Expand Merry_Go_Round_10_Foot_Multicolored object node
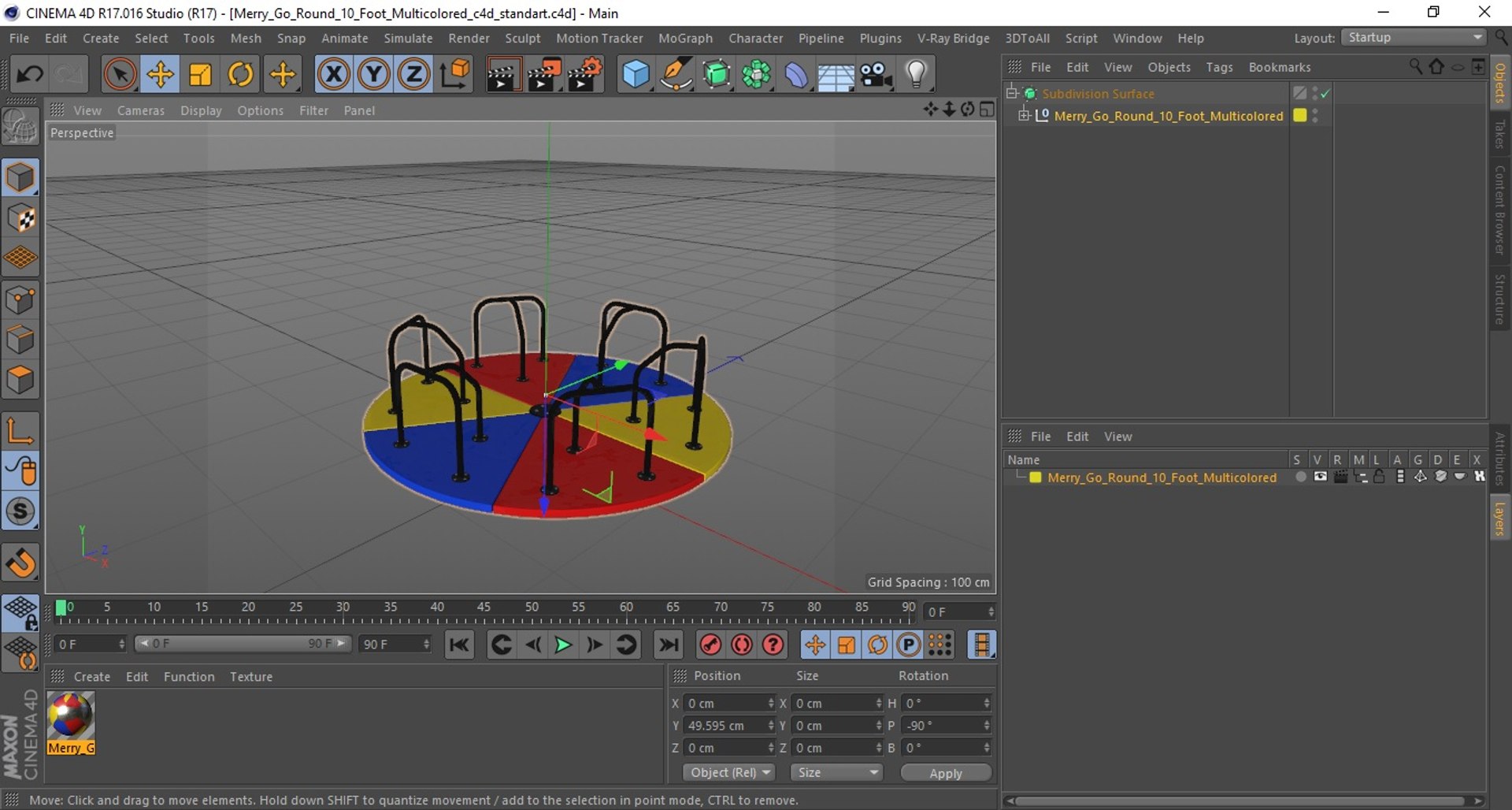 (x=1024, y=116)
